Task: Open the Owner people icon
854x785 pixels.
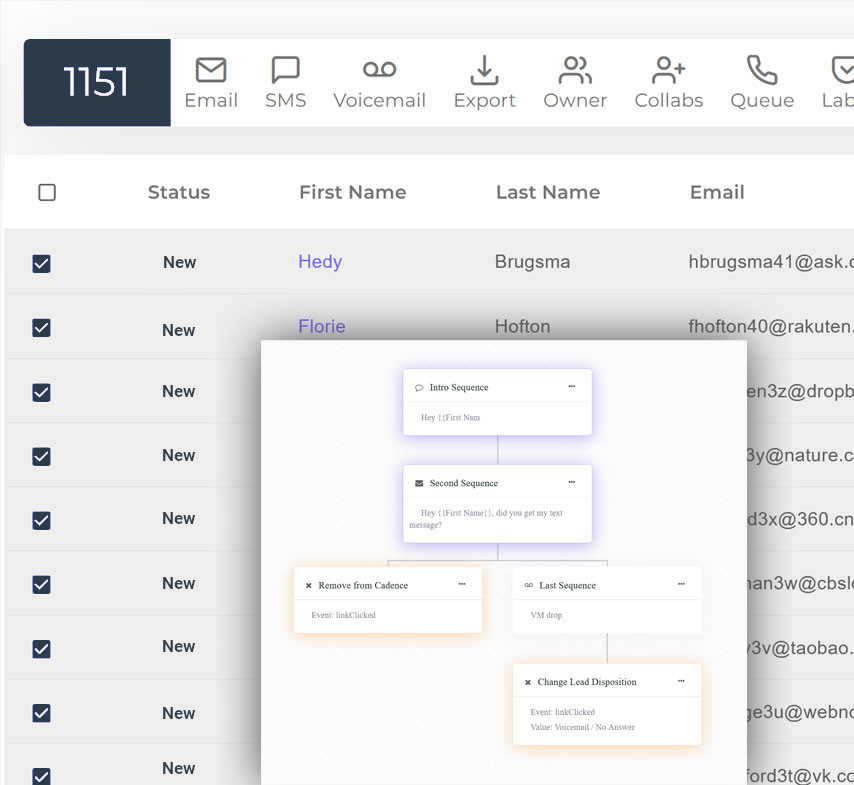Action: click(575, 70)
